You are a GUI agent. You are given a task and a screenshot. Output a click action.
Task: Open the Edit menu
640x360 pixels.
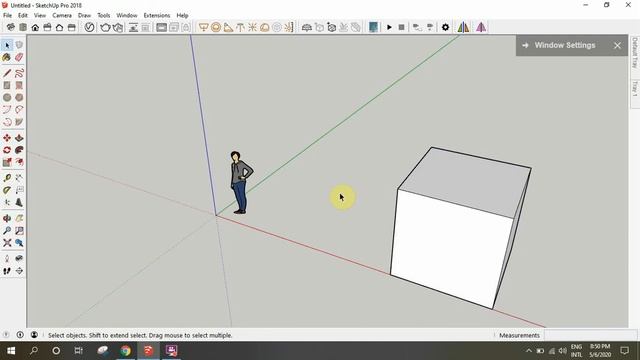tap(23, 16)
